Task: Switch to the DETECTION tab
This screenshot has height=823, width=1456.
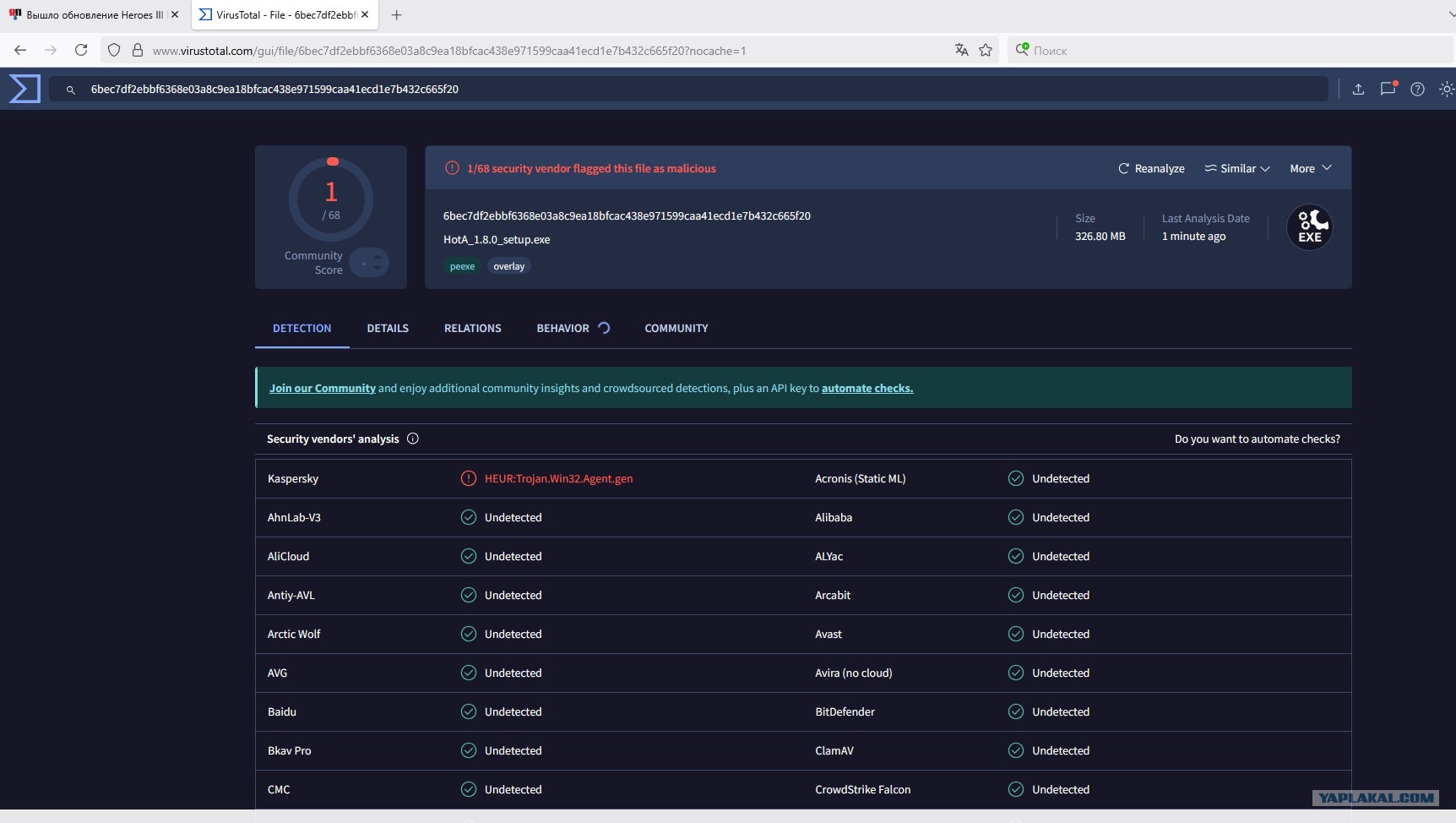Action: click(302, 328)
